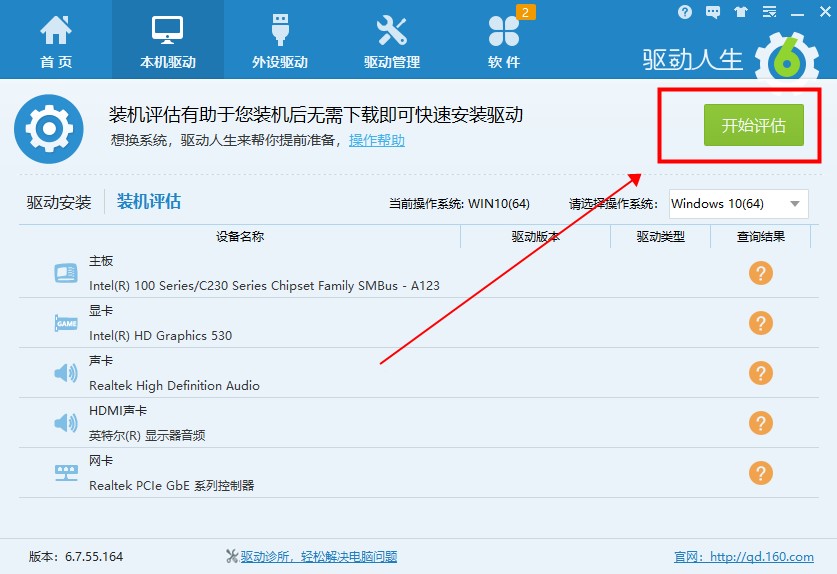Click the 开始评估 green button

[753, 125]
